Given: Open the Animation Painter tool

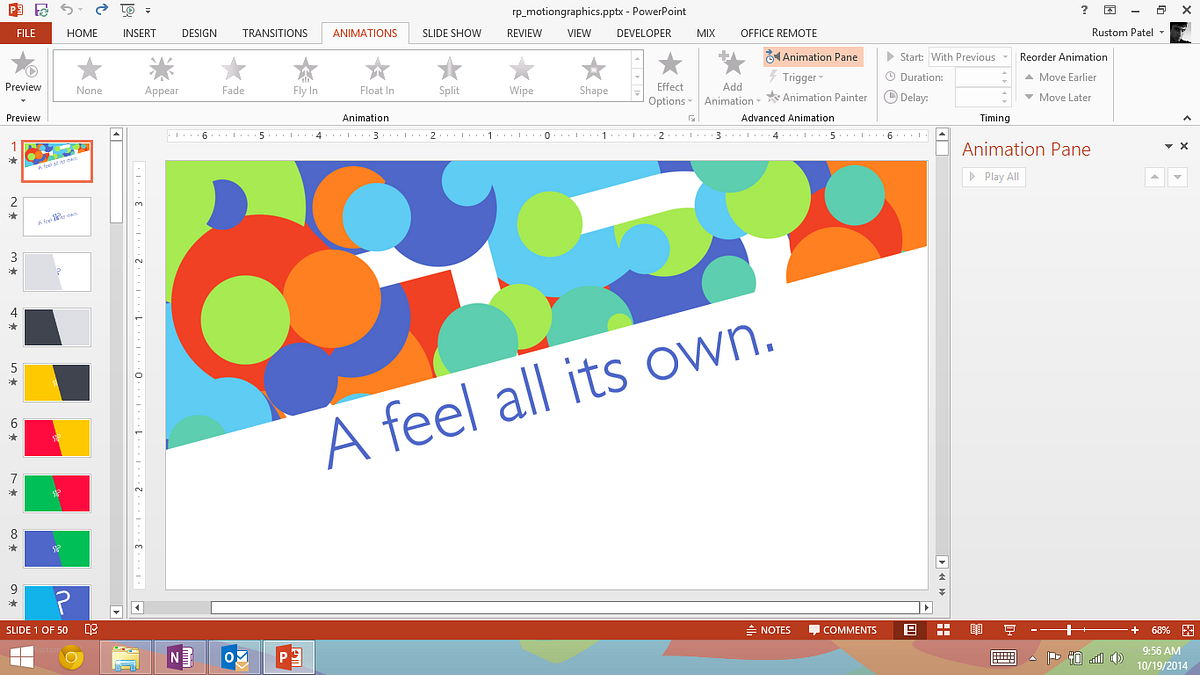Looking at the screenshot, I should 817,97.
